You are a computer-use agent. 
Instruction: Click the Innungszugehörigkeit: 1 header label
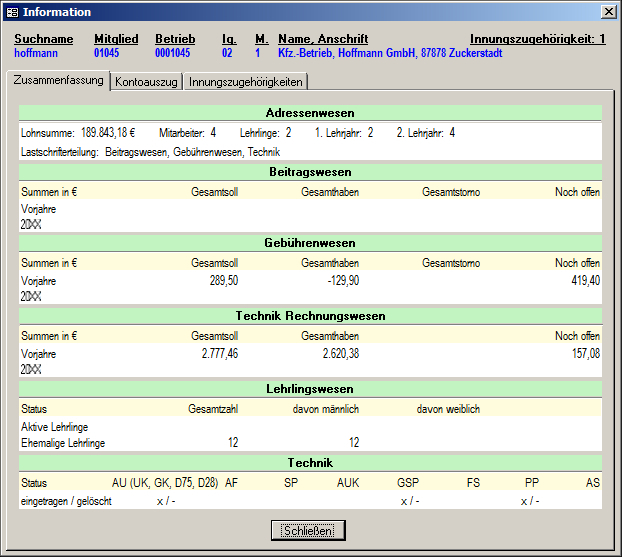(x=537, y=39)
